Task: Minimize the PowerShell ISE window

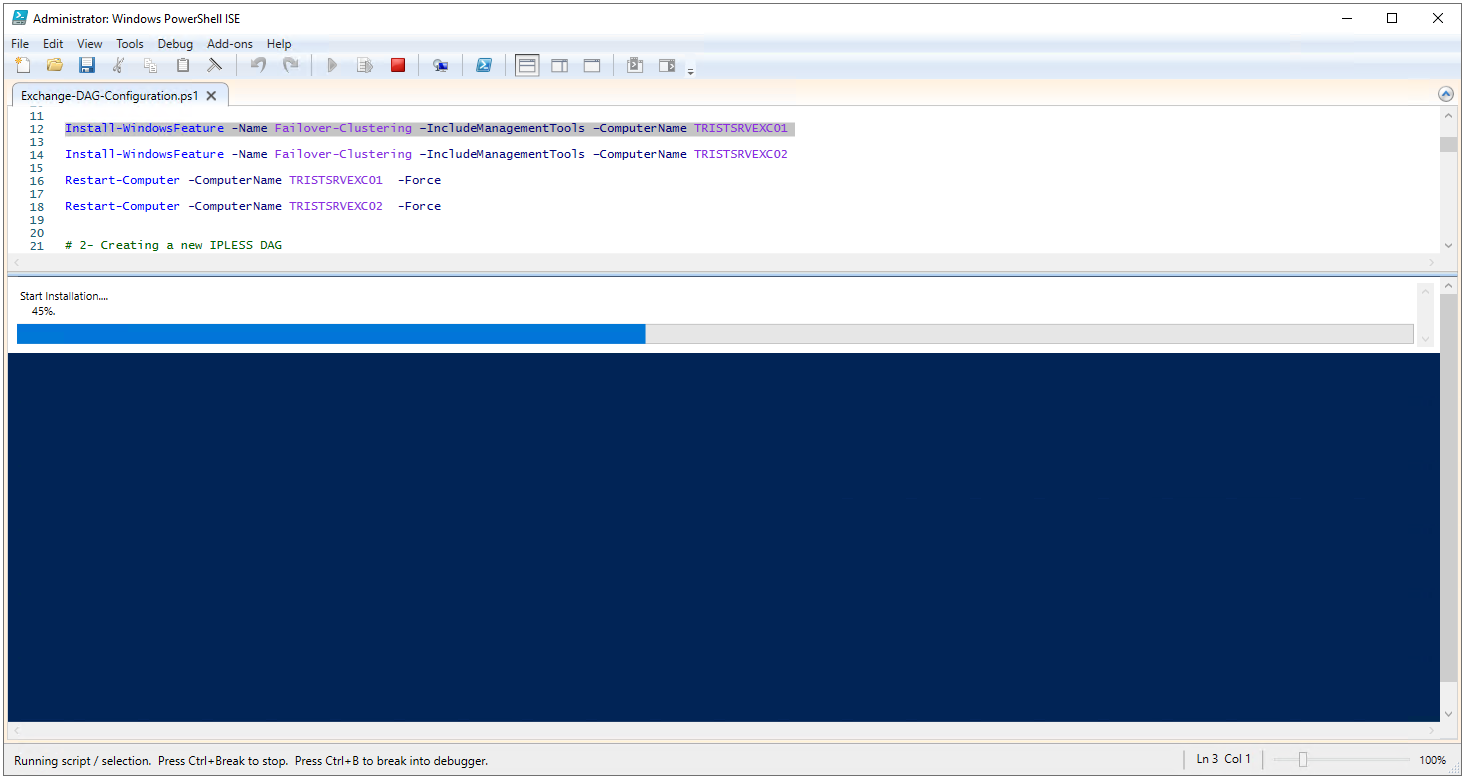Action: (1346, 18)
